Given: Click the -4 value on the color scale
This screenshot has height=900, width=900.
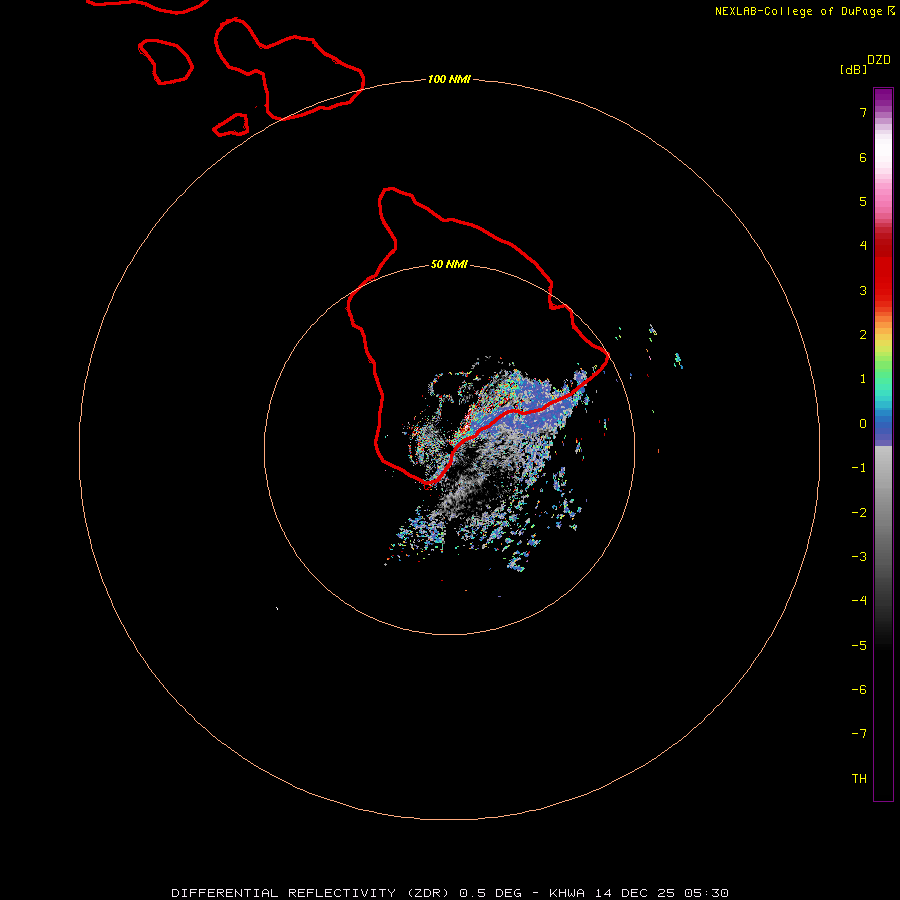Looking at the screenshot, I should (x=859, y=601).
